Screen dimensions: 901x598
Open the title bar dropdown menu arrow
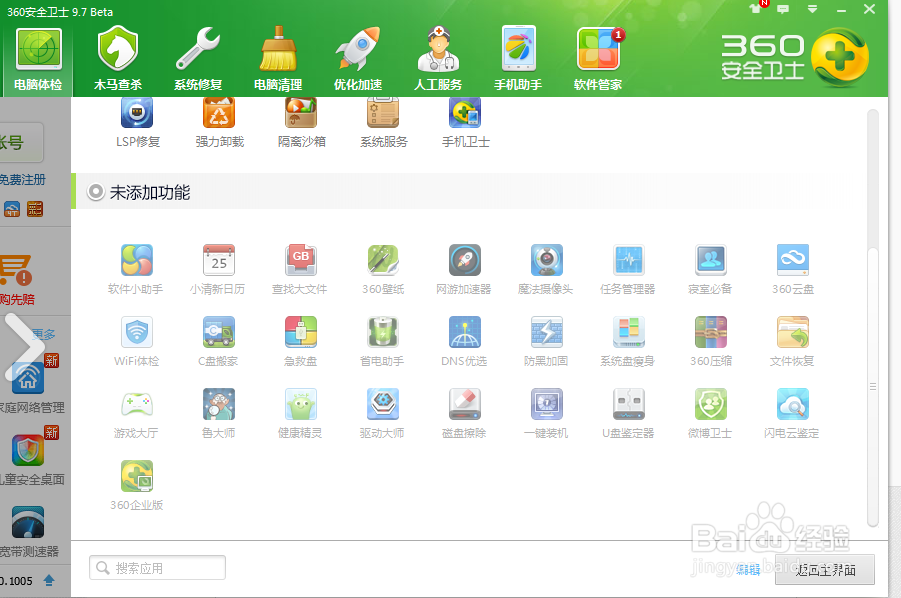[813, 9]
